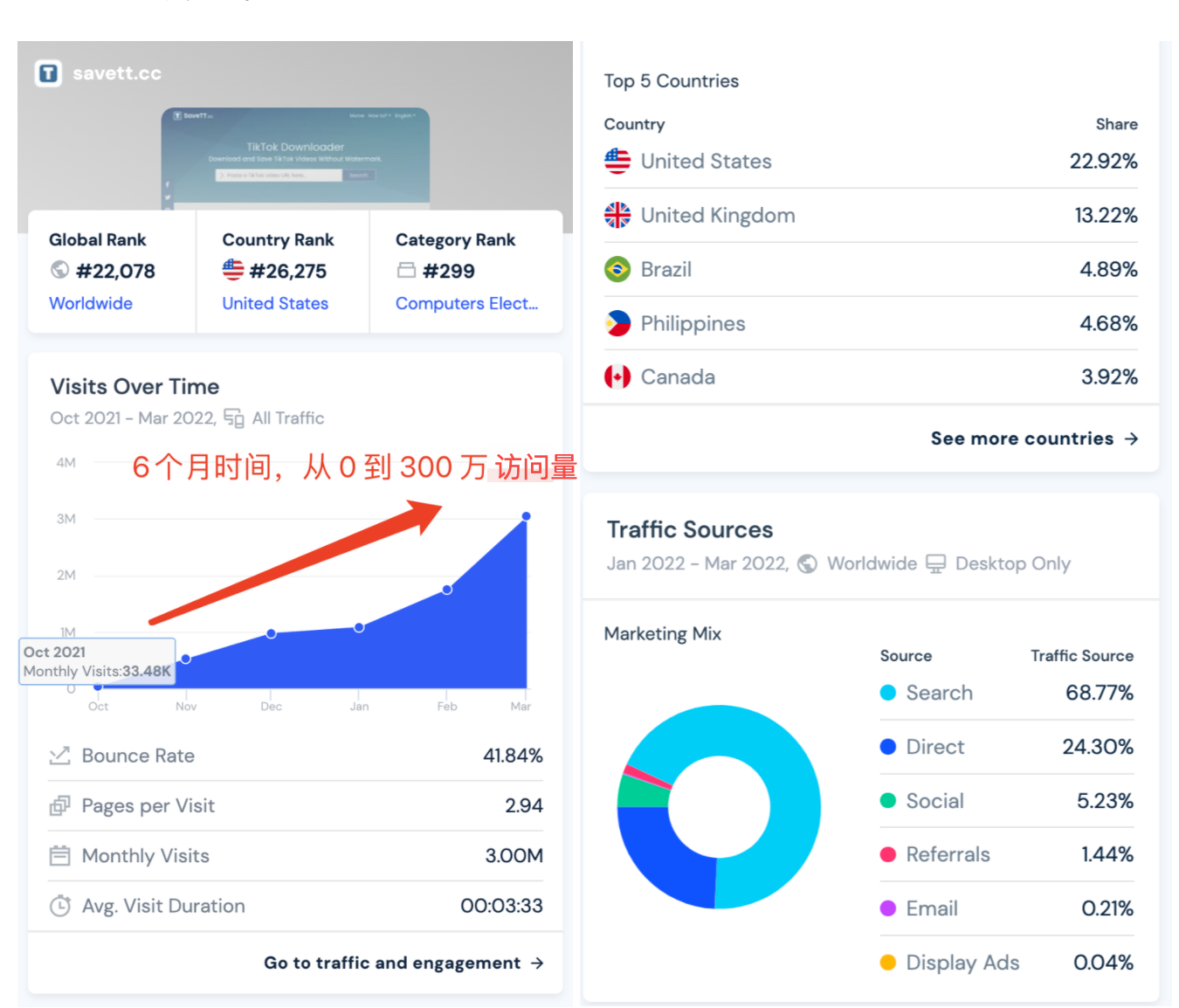This screenshot has height=1008, width=1179.
Task: Open See more countries link
Action: pyautogui.click(x=1035, y=438)
